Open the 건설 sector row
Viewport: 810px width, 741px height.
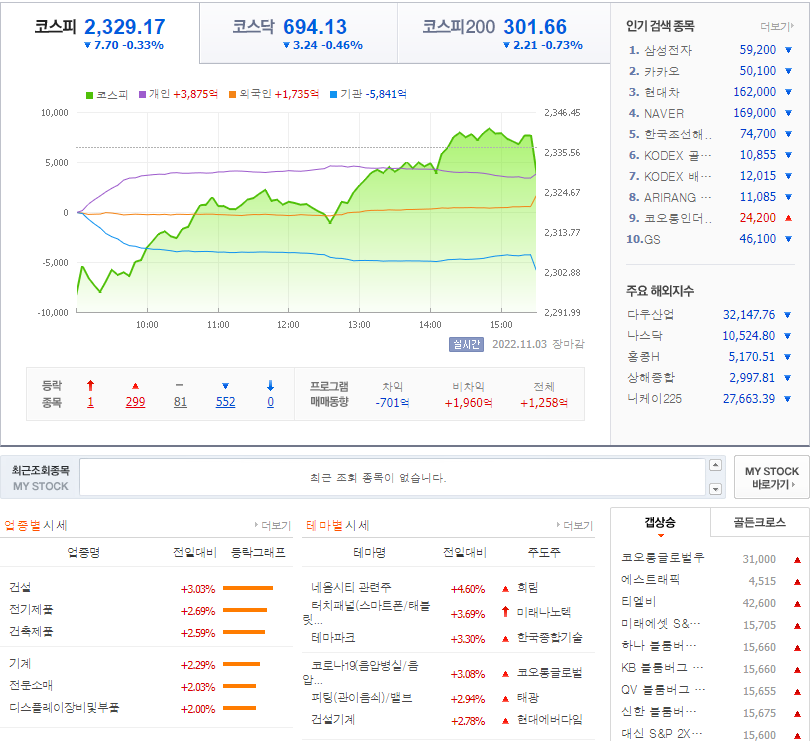[x=20, y=588]
